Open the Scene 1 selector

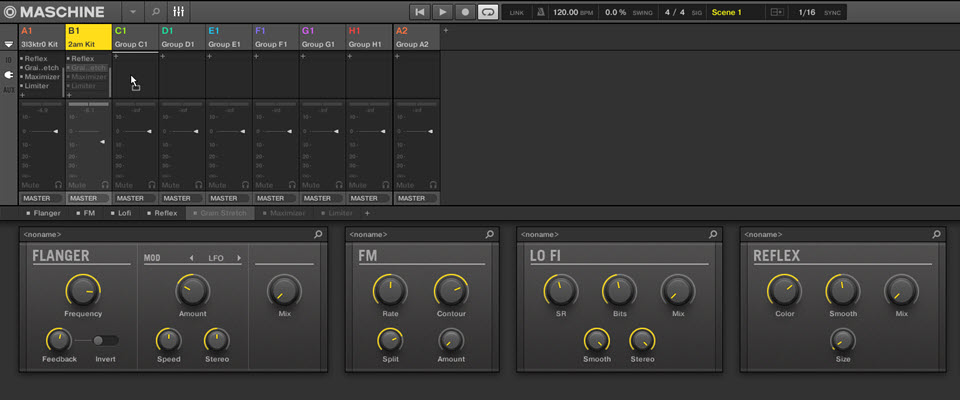737,12
